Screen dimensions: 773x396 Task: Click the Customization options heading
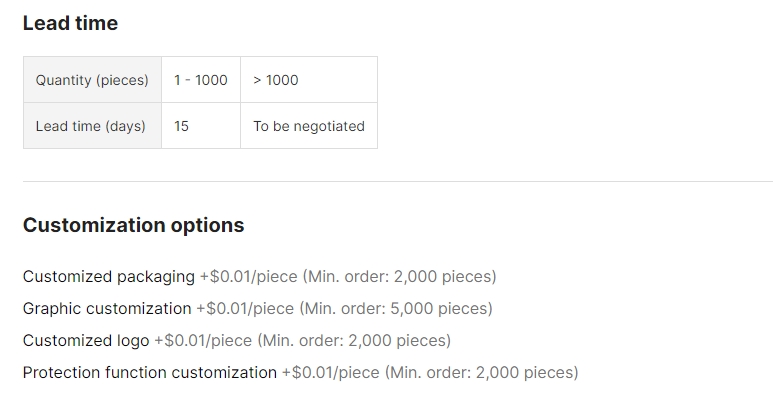point(134,225)
